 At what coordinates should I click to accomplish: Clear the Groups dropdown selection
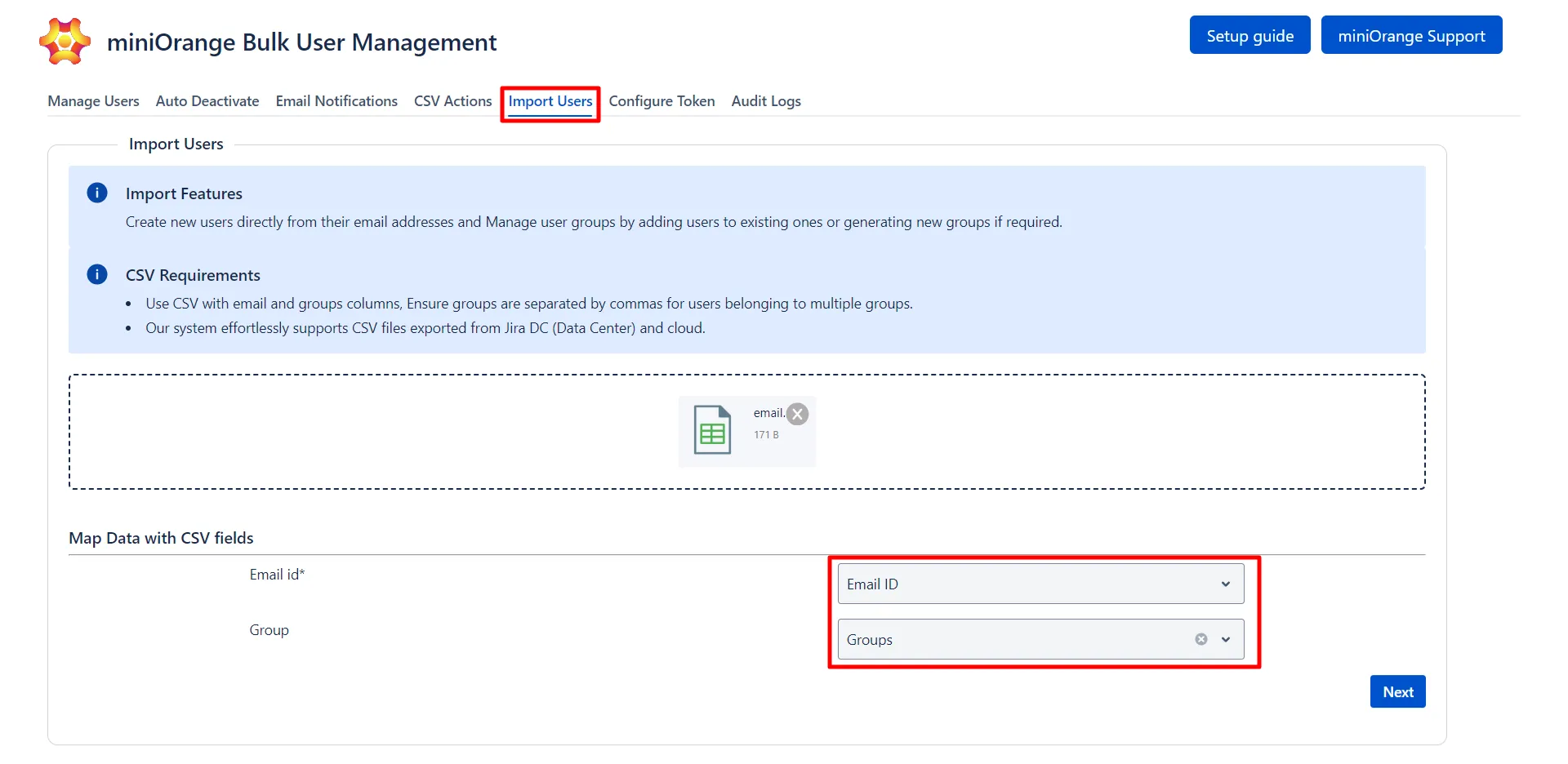pyautogui.click(x=1201, y=639)
